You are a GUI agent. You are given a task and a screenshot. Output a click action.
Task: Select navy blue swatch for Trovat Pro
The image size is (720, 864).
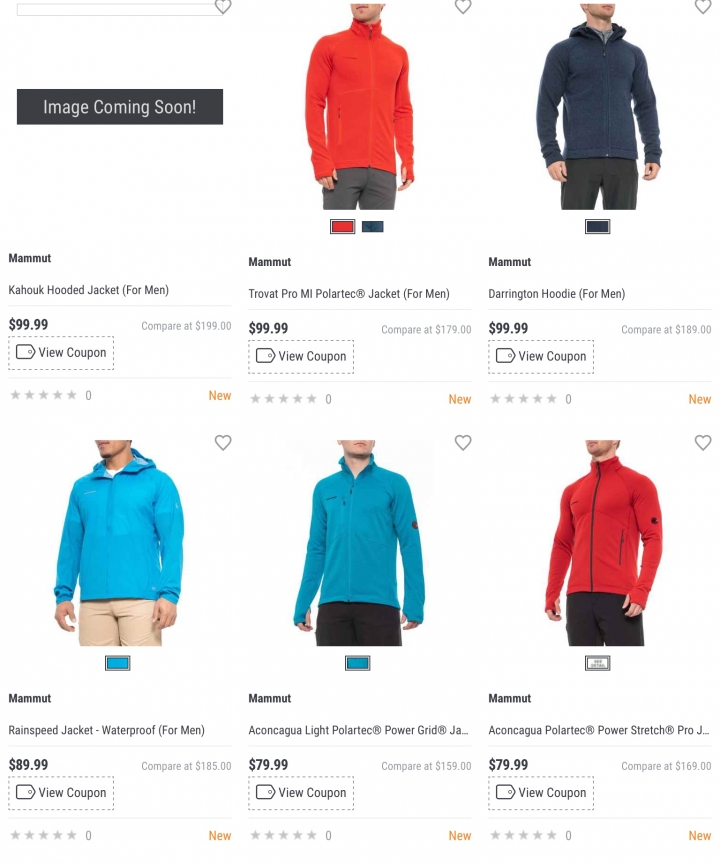click(x=373, y=226)
